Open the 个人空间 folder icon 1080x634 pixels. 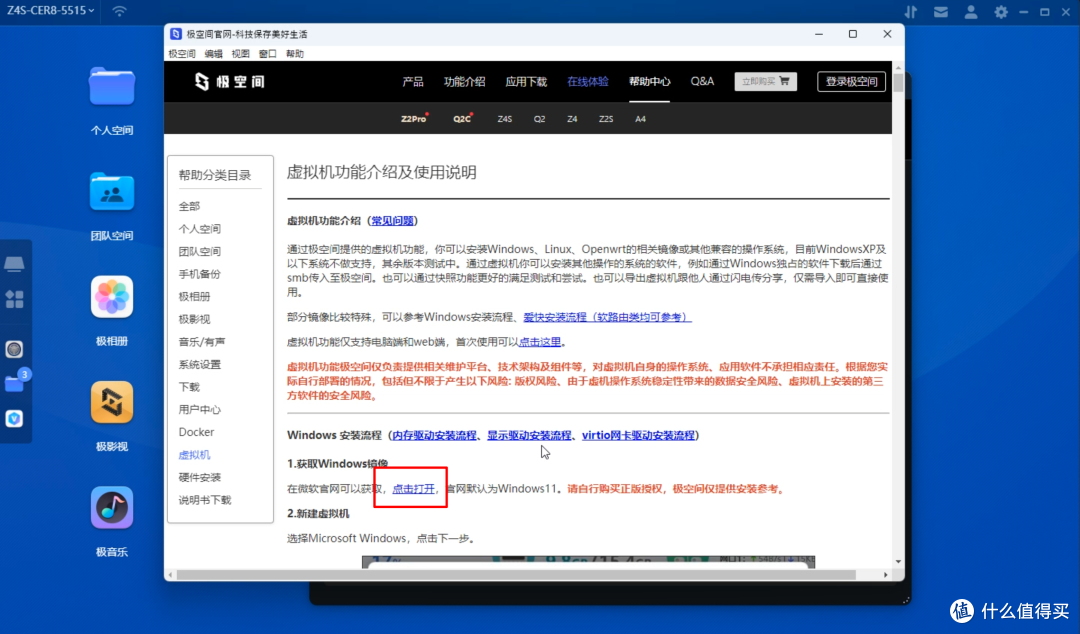pyautogui.click(x=112, y=86)
